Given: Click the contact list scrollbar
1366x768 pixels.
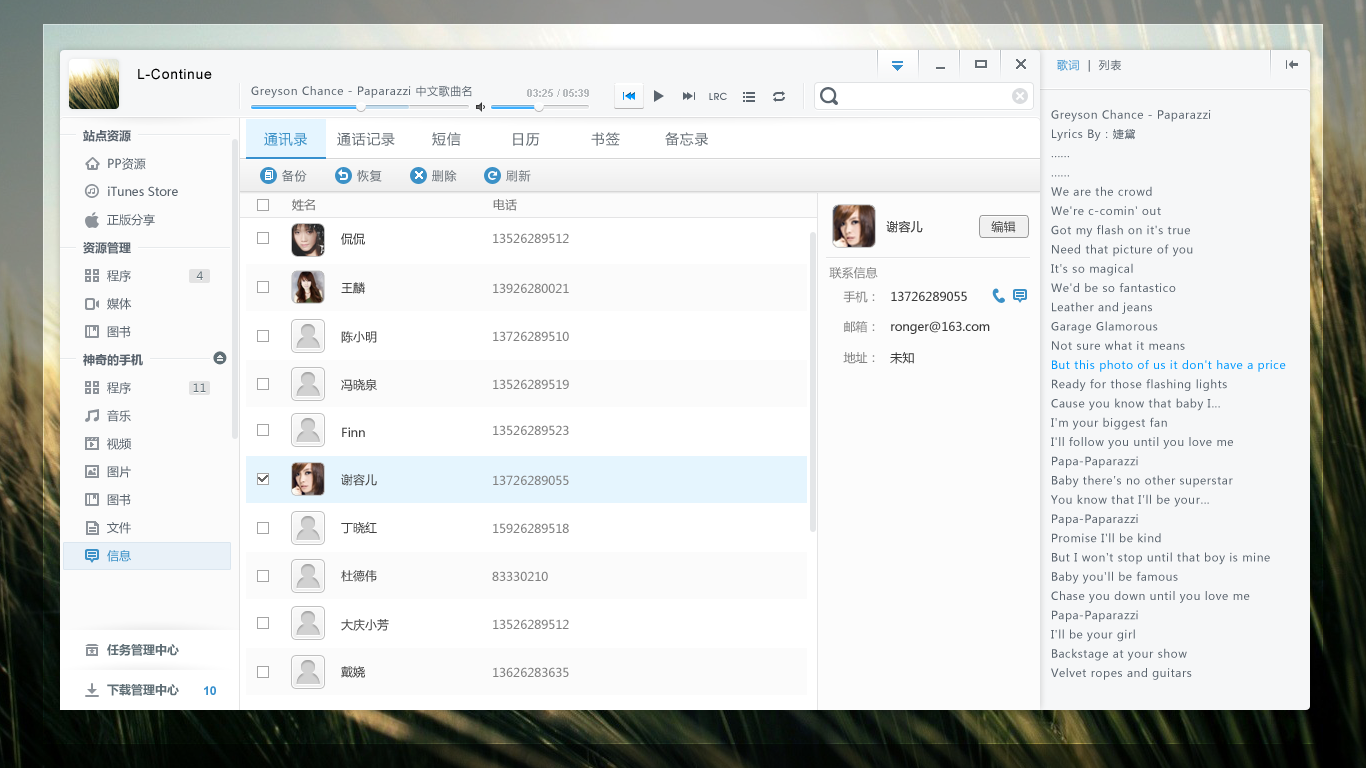Looking at the screenshot, I should 813,381.
